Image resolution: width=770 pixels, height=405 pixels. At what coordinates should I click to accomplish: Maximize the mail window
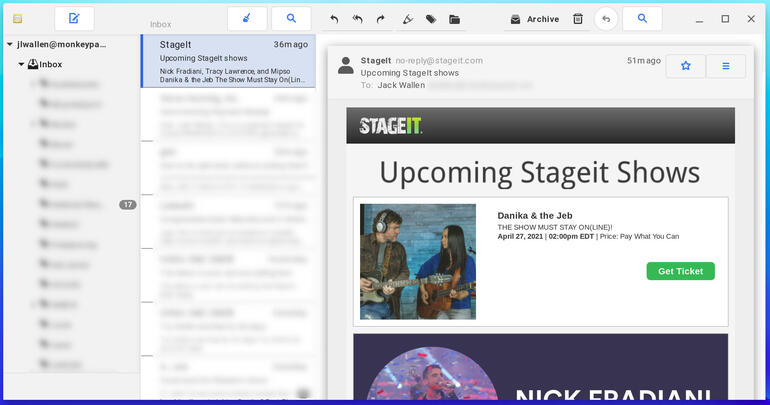pyautogui.click(x=725, y=19)
